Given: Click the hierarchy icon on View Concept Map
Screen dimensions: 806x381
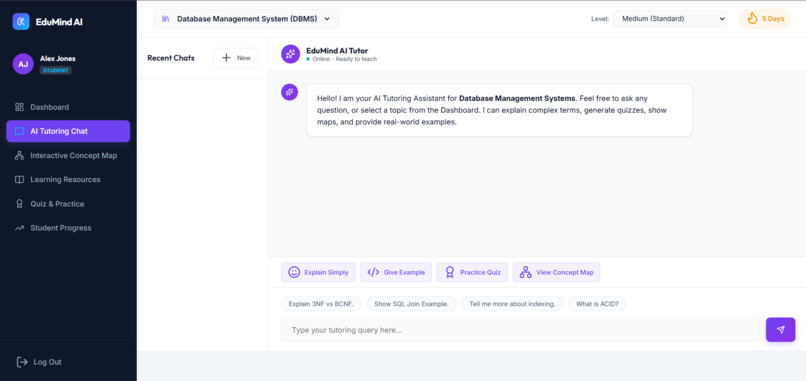Looking at the screenshot, I should click(x=525, y=272).
